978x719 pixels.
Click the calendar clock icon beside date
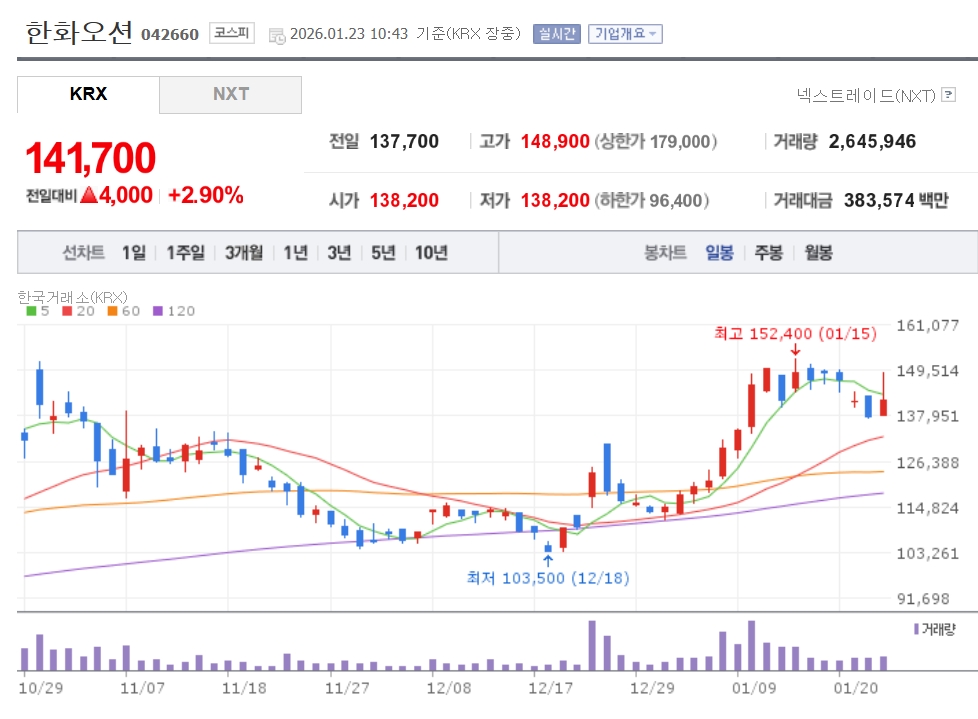277,35
